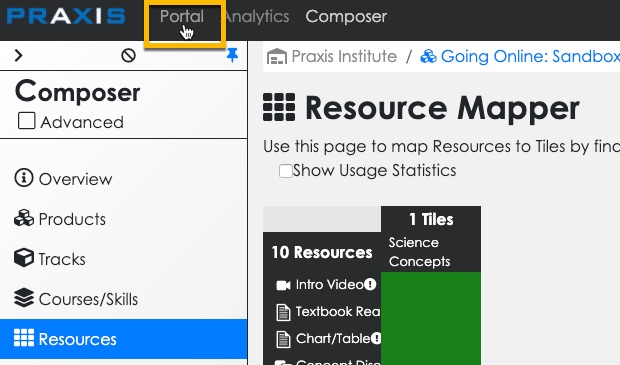This screenshot has height=365, width=620.
Task: Click the green cell beside Chart/Table
Action: pyautogui.click(x=431, y=339)
